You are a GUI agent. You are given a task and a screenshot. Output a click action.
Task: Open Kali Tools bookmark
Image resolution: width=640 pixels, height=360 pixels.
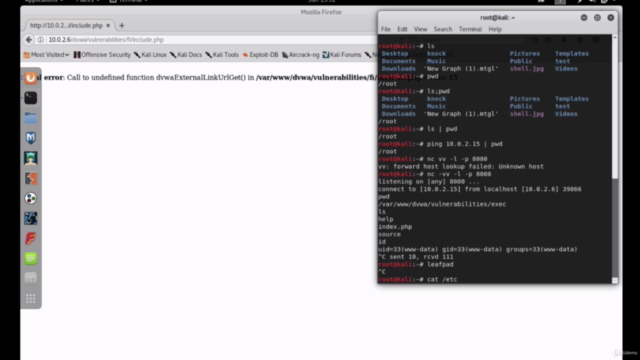tap(222, 55)
